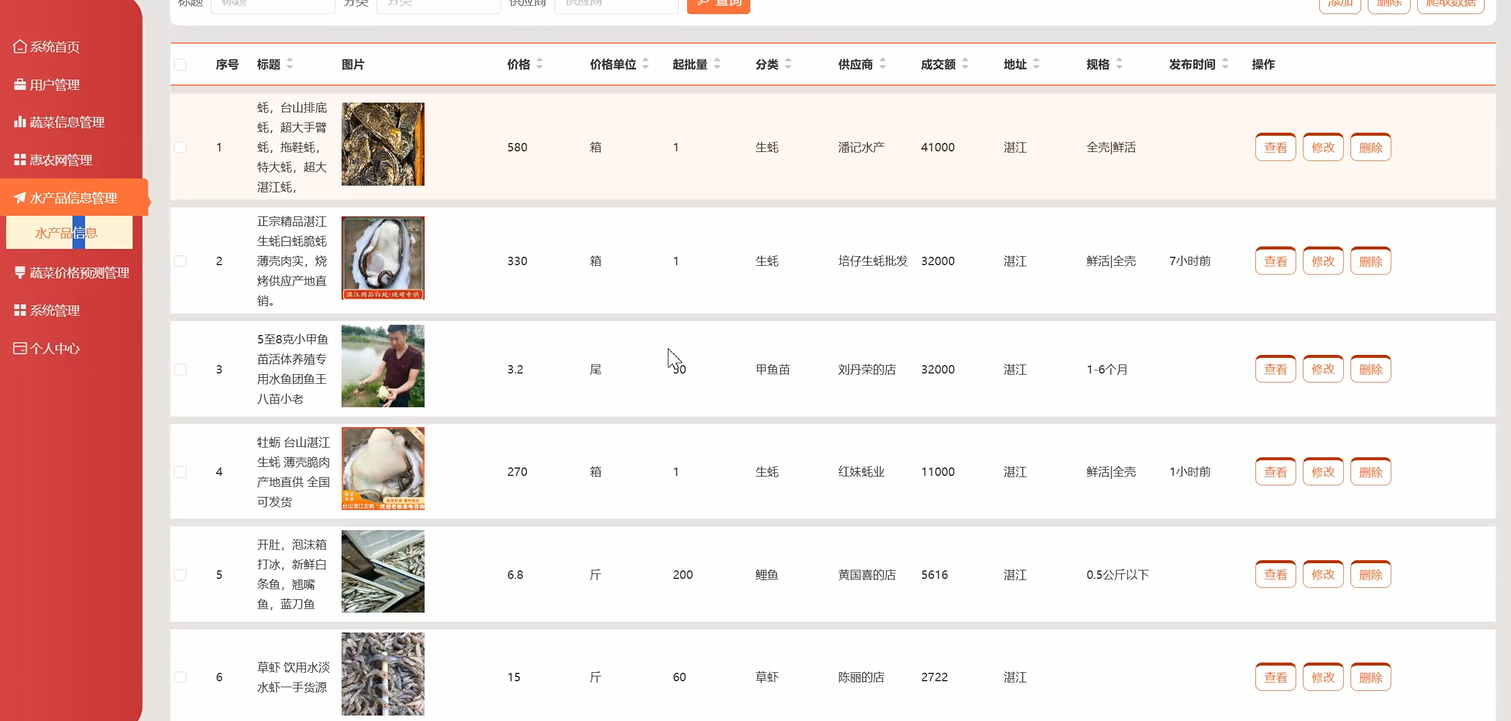
Task: Tick the select-all checkbox in table header
Action: click(180, 65)
